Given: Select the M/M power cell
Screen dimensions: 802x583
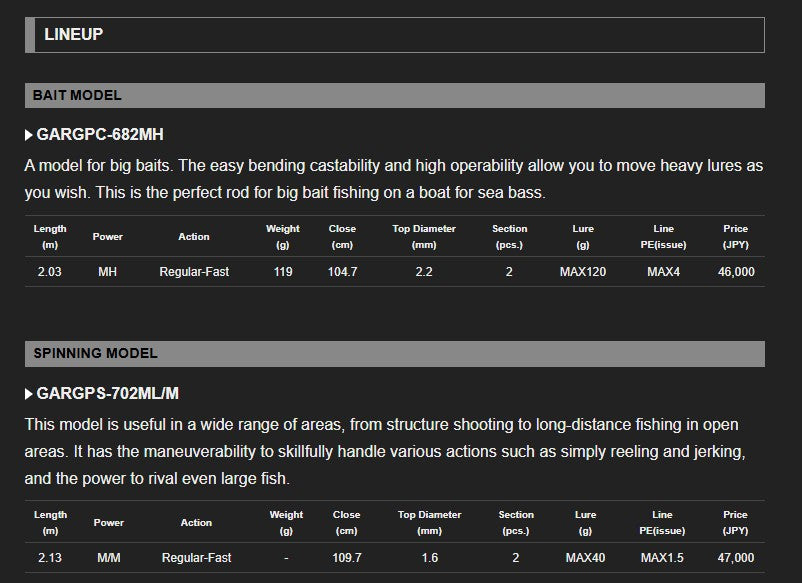Looking at the screenshot, I should click(x=109, y=558).
